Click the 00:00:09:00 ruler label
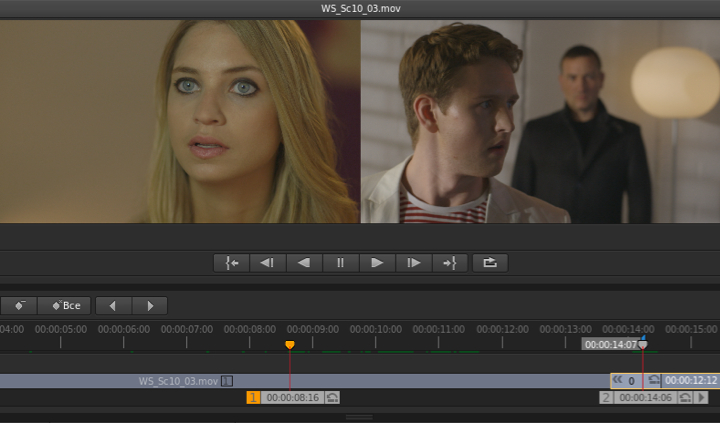The width and height of the screenshot is (720, 423). point(313,329)
